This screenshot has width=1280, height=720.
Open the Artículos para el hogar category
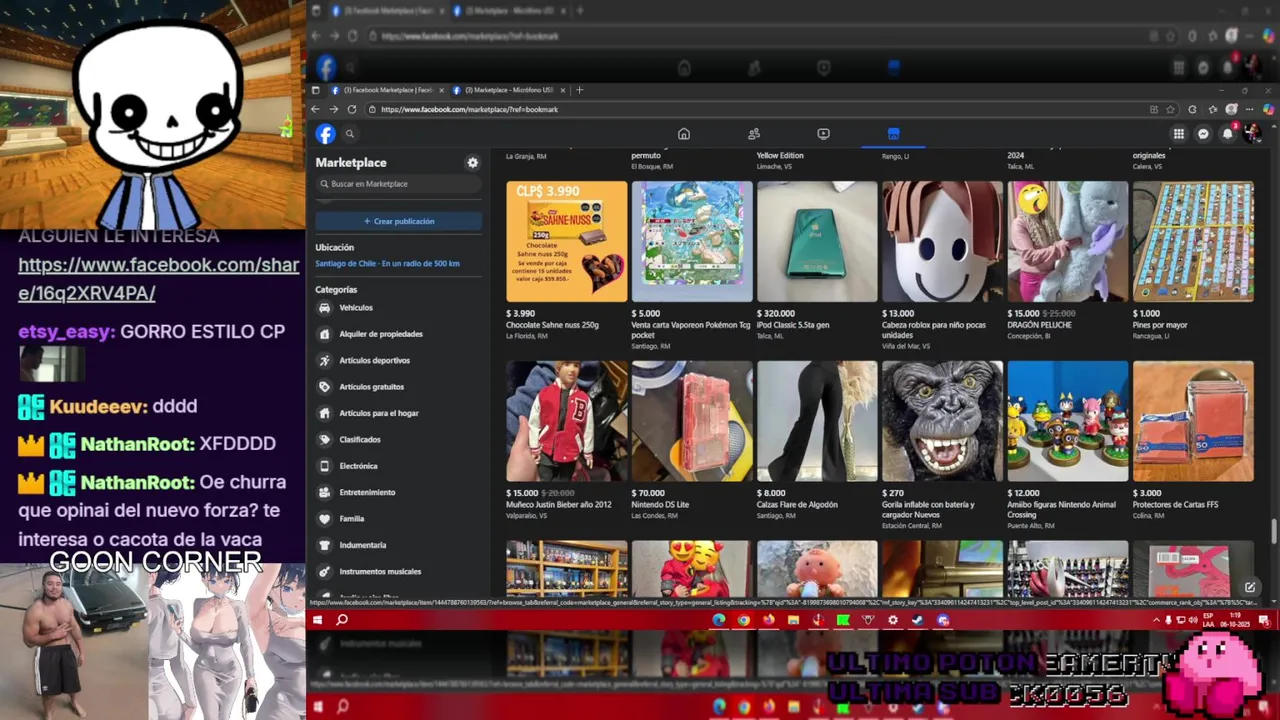pyautogui.click(x=379, y=413)
